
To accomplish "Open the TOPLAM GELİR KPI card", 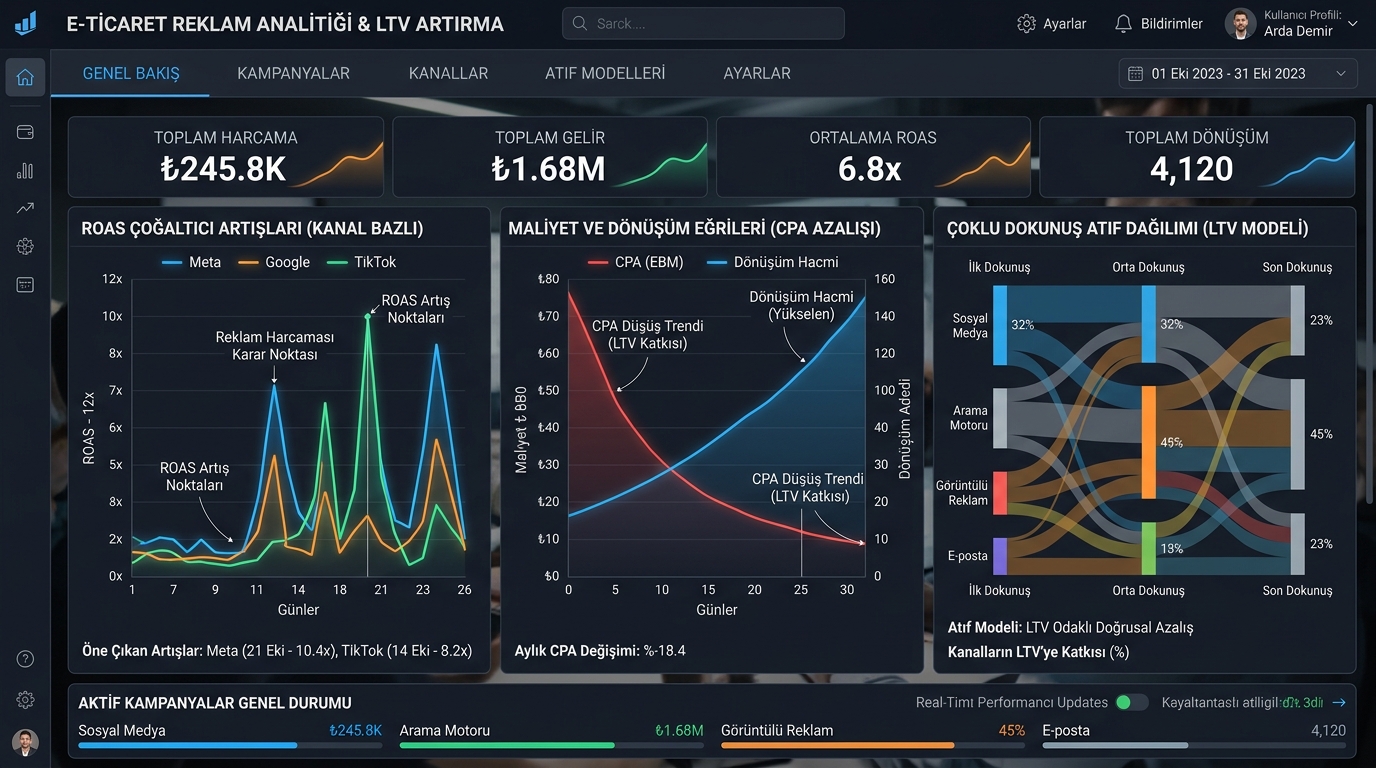I will [x=549, y=157].
